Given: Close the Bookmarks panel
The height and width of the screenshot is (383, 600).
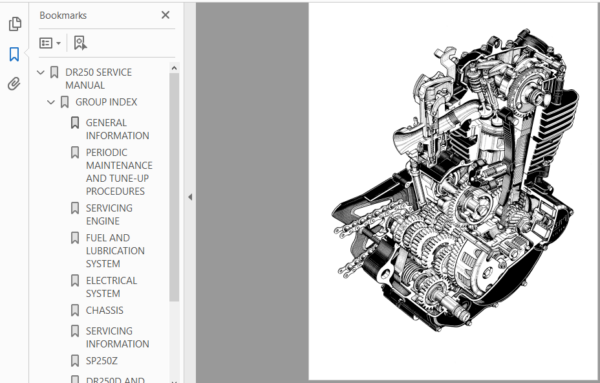Looking at the screenshot, I should pos(165,15).
